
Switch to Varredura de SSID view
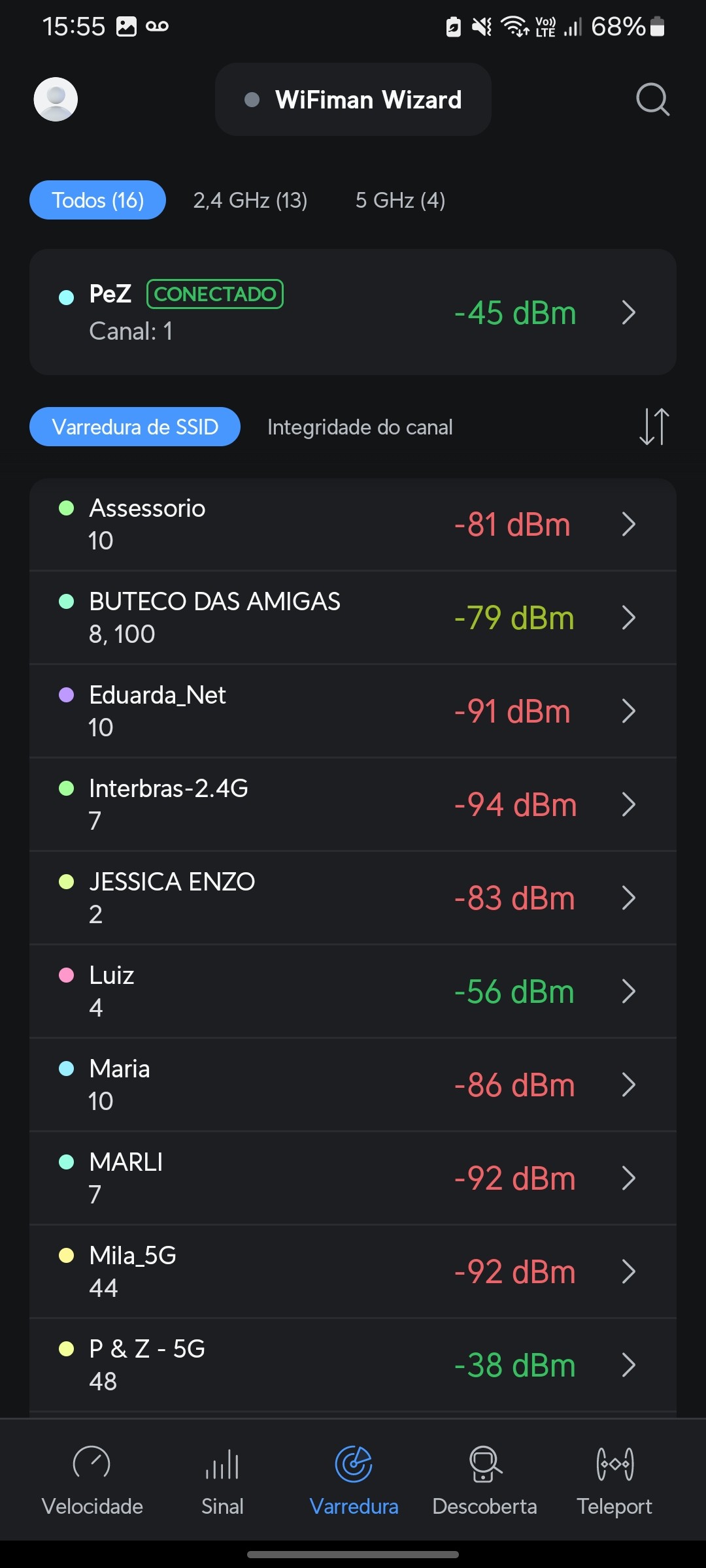click(135, 427)
